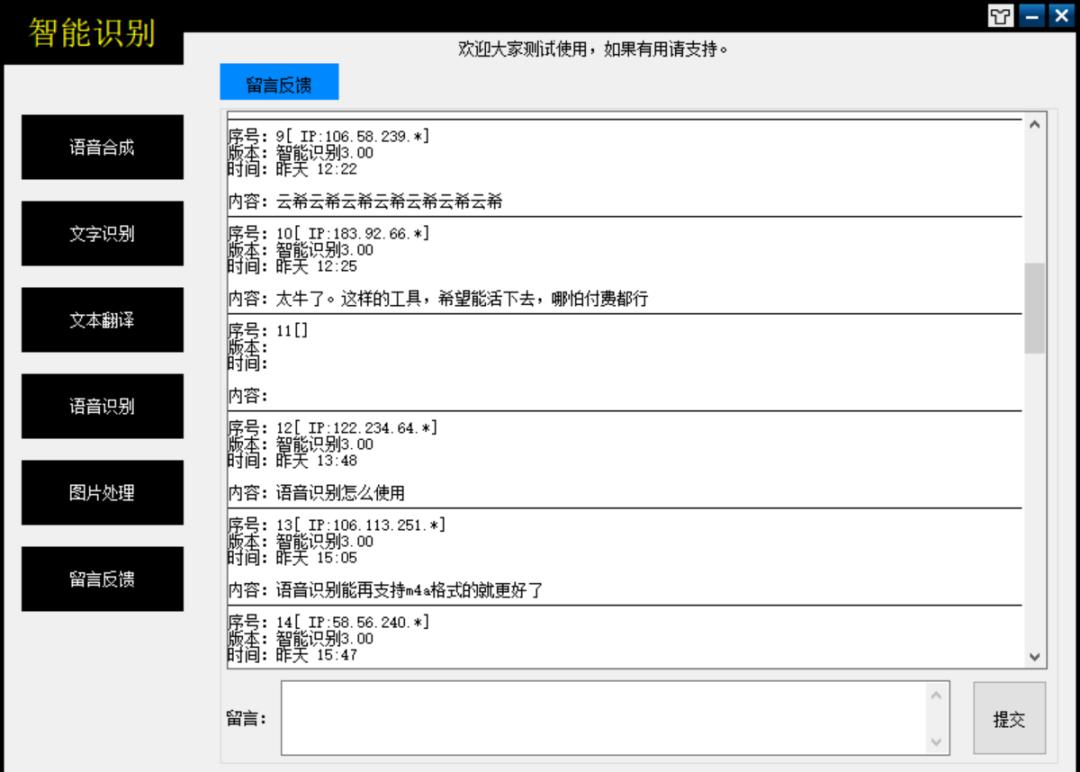
Task: Click the skin/theme icon in title bar
Action: click(x=999, y=15)
